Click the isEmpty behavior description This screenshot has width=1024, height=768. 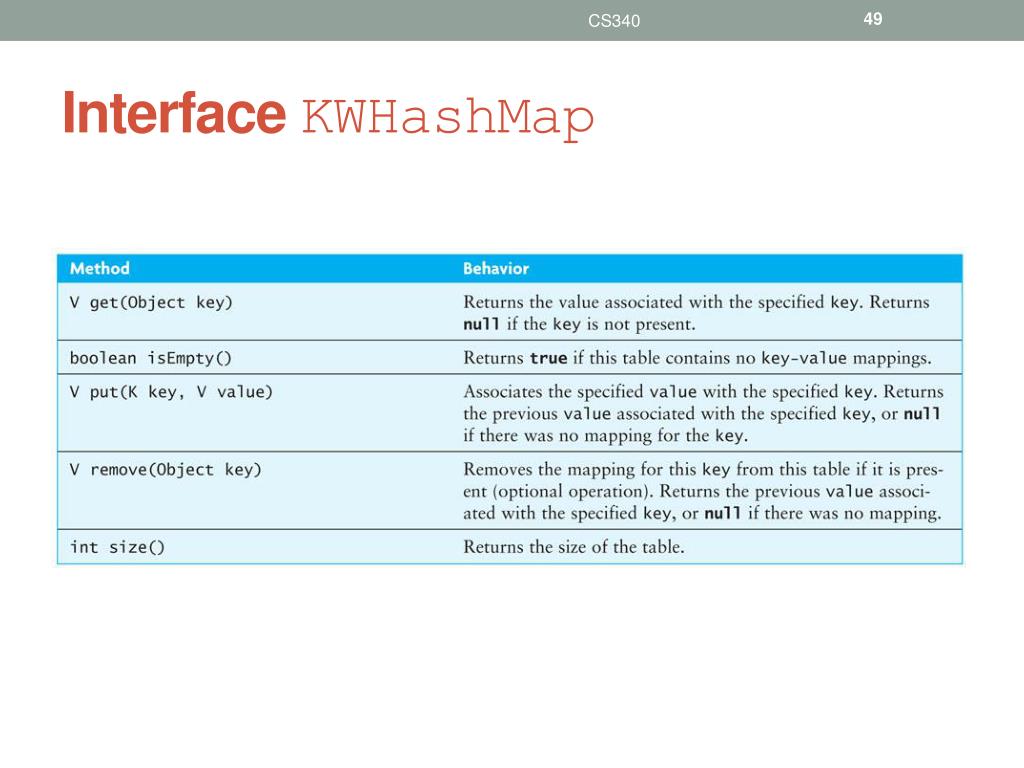pos(697,358)
